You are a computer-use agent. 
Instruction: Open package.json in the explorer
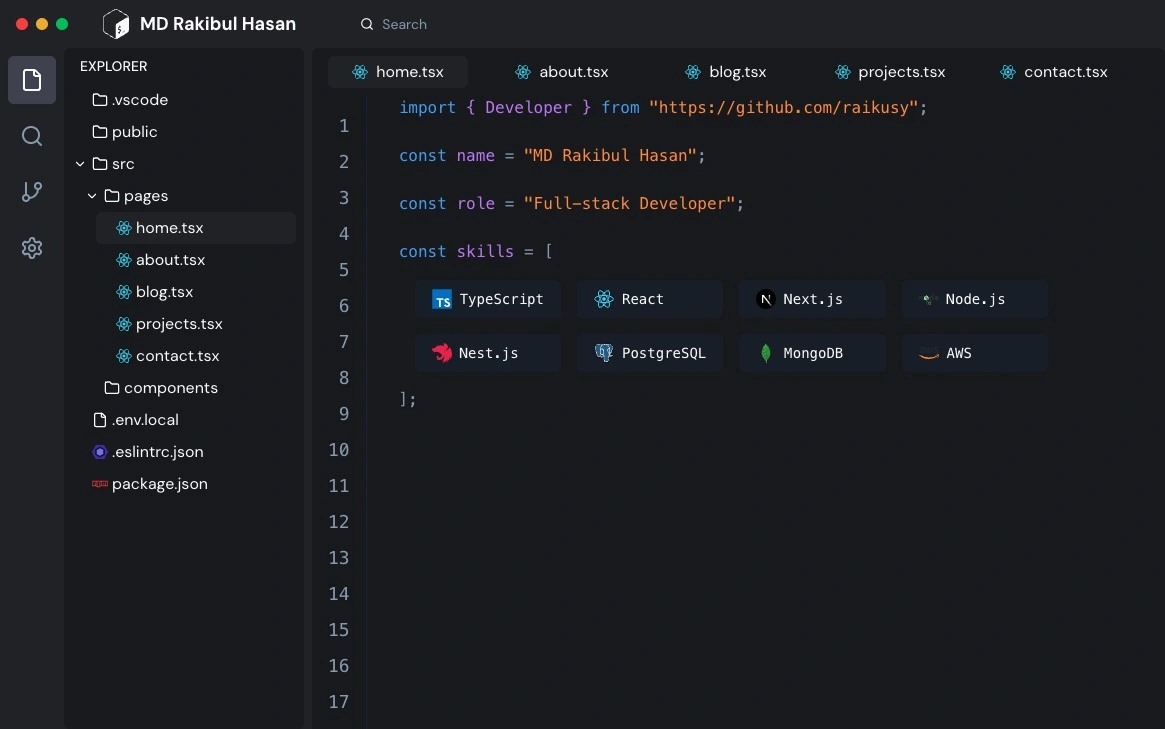[159, 484]
